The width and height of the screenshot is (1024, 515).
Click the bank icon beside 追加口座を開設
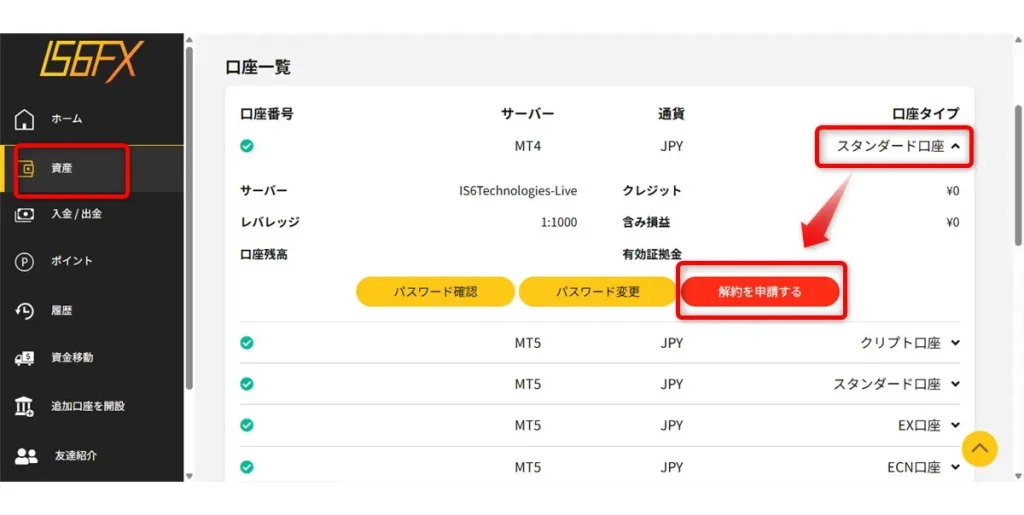[x=24, y=407]
